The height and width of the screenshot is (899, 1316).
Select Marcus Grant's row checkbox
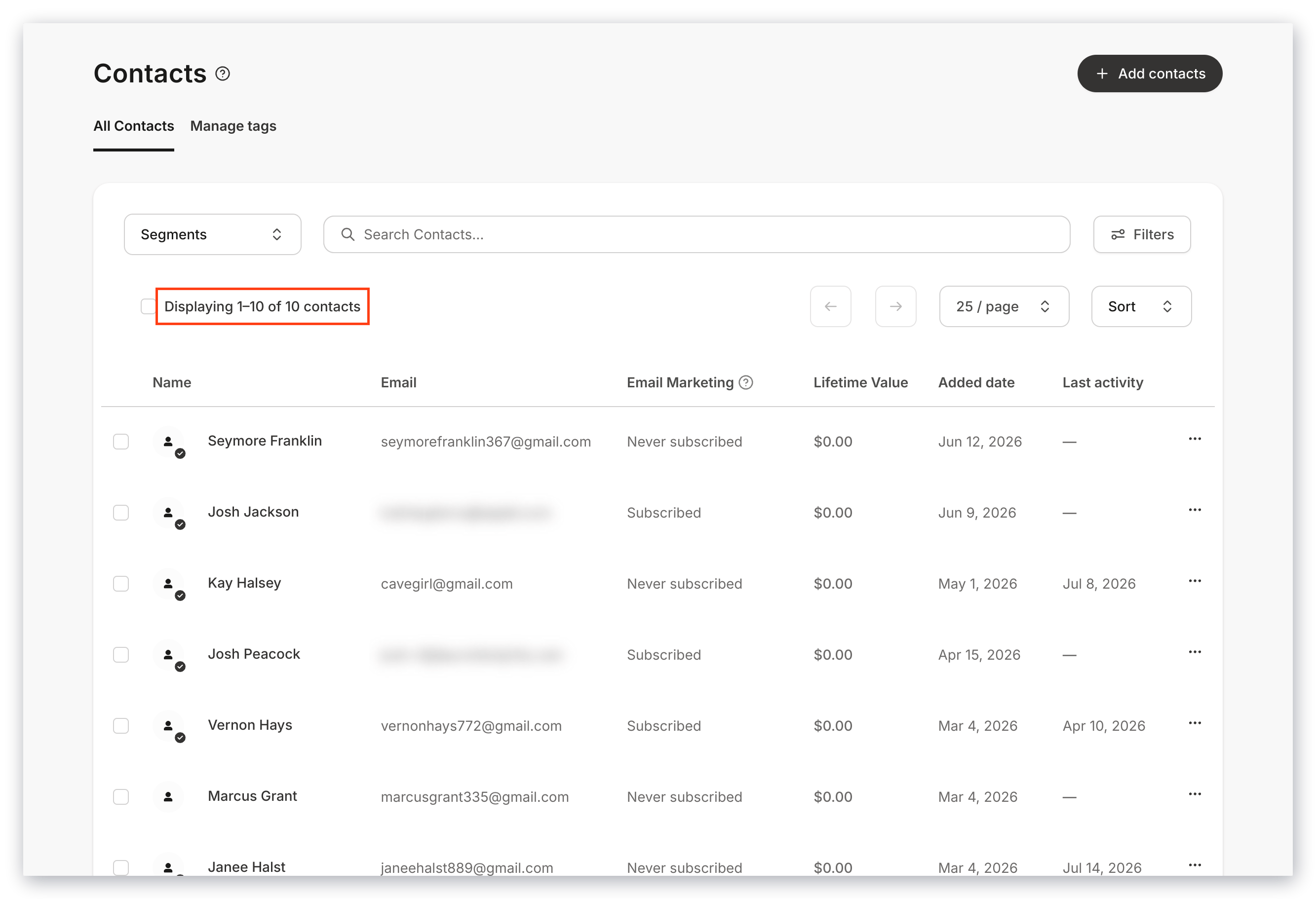coord(120,797)
